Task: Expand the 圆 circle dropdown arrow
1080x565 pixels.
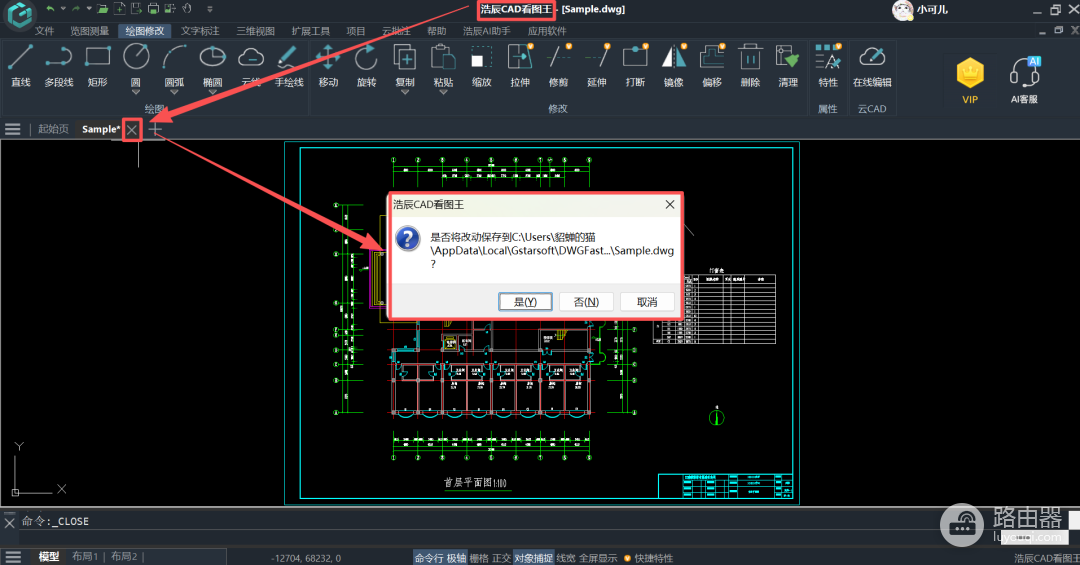Action: [136, 92]
